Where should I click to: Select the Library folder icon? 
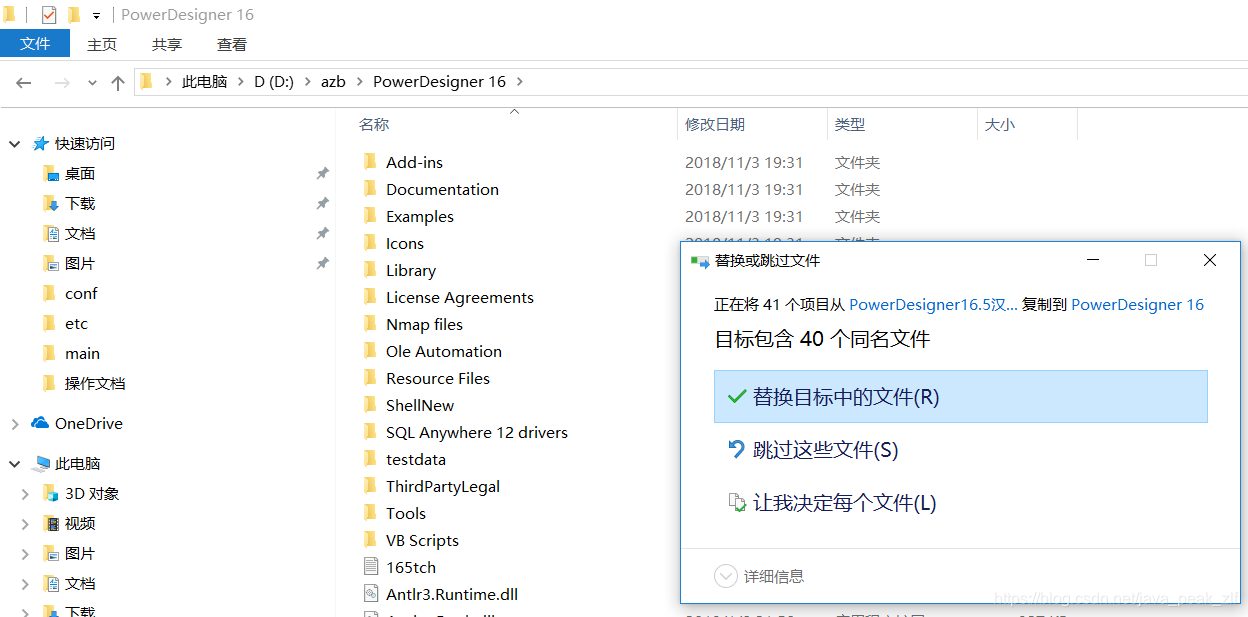tap(370, 270)
